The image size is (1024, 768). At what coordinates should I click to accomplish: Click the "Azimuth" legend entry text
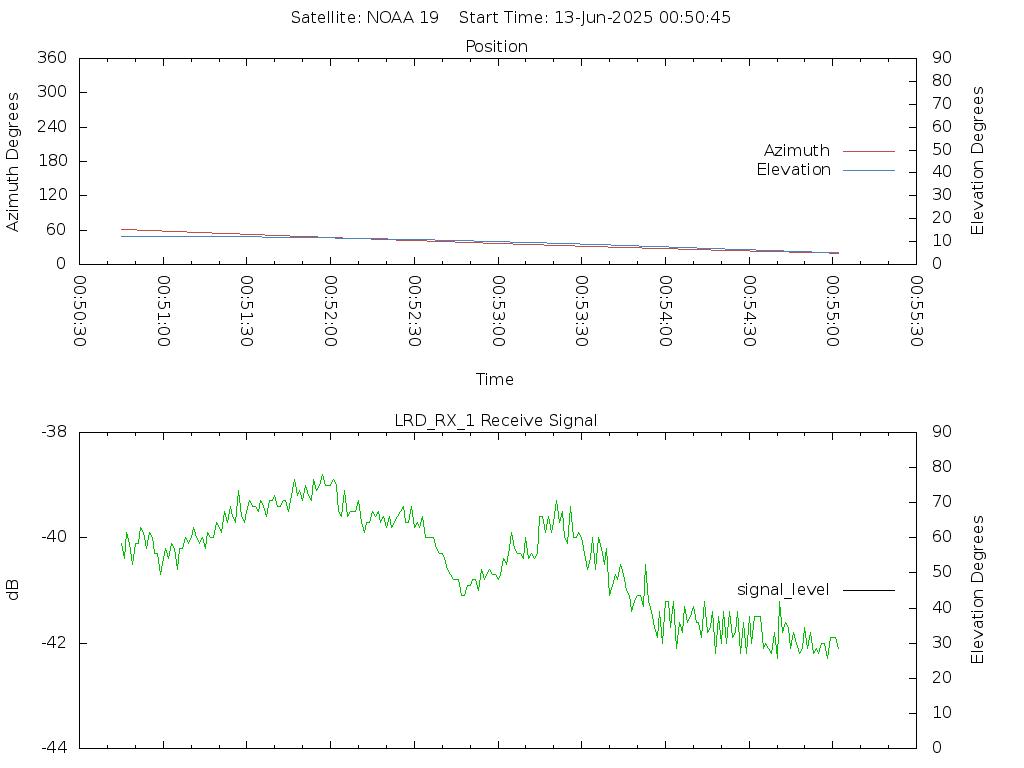pos(797,151)
